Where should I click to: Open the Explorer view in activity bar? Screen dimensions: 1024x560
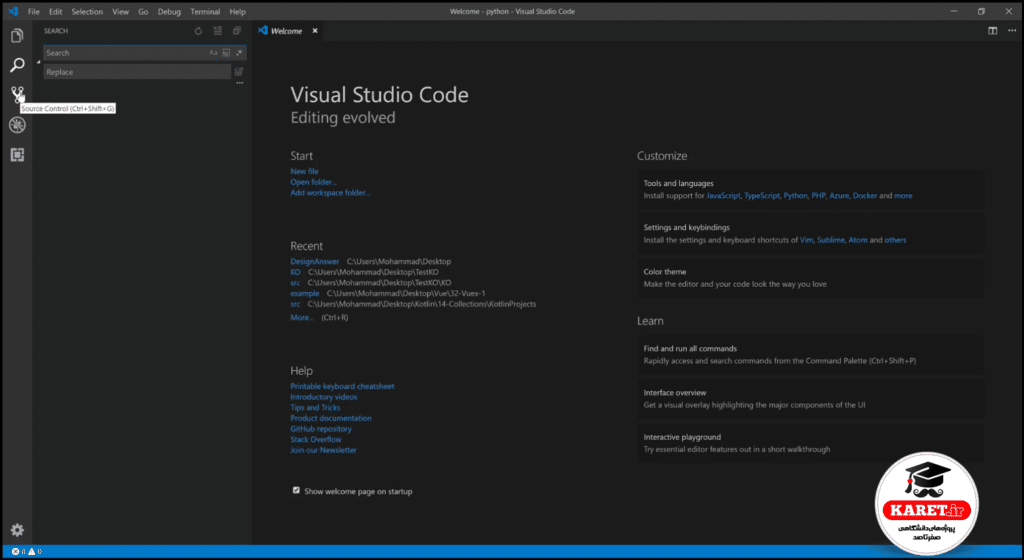pyautogui.click(x=17, y=35)
